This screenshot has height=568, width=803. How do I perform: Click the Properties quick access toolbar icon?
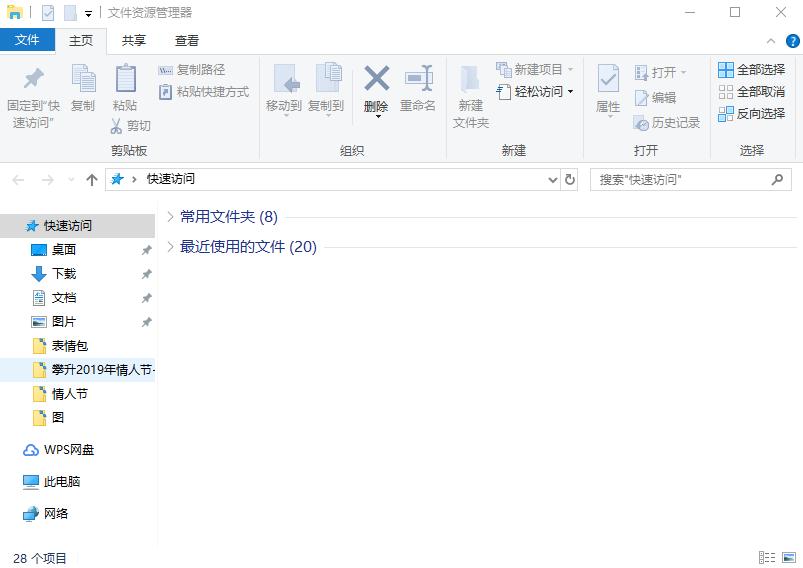pyautogui.click(x=48, y=12)
